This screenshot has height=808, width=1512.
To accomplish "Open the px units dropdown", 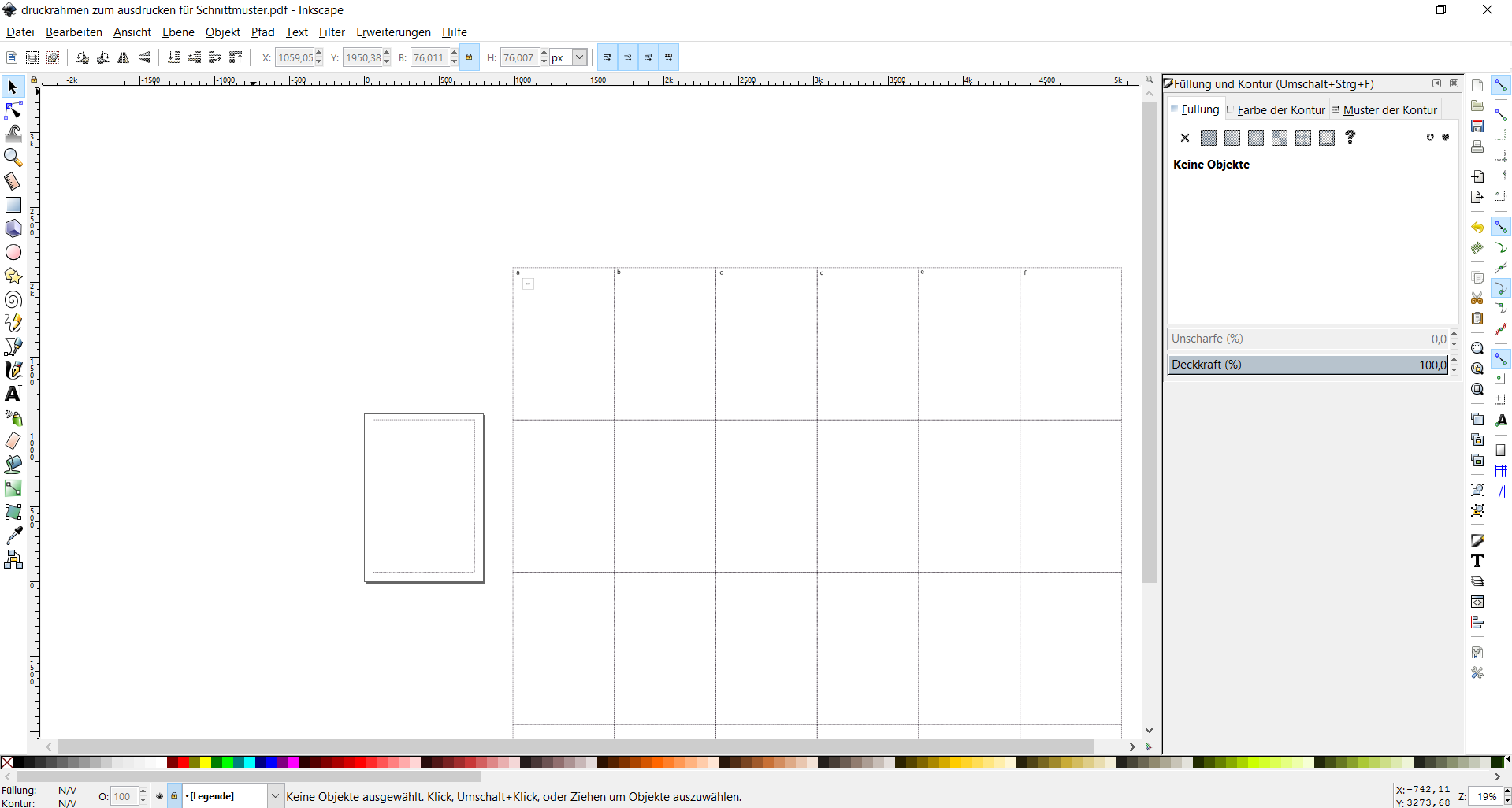I will click(x=579, y=57).
